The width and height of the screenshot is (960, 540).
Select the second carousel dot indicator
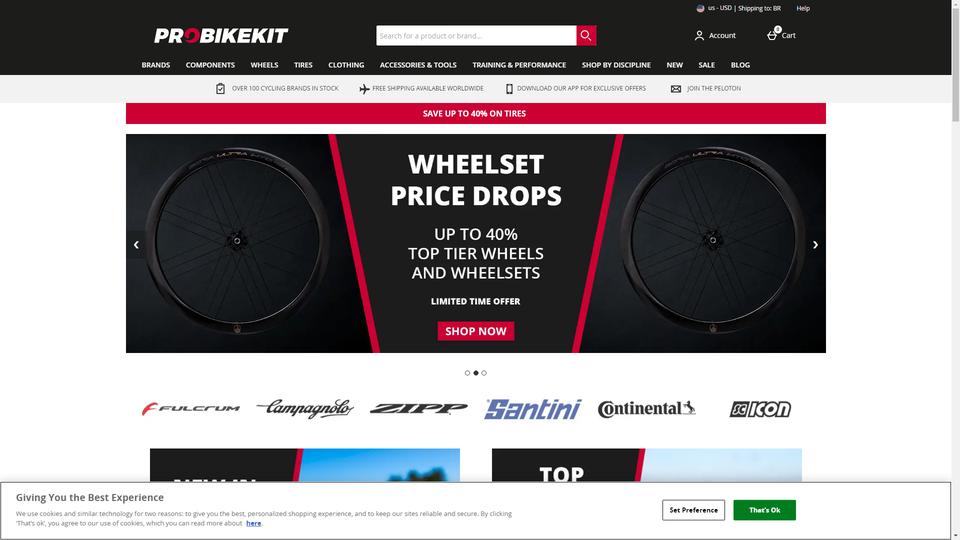[x=476, y=373]
